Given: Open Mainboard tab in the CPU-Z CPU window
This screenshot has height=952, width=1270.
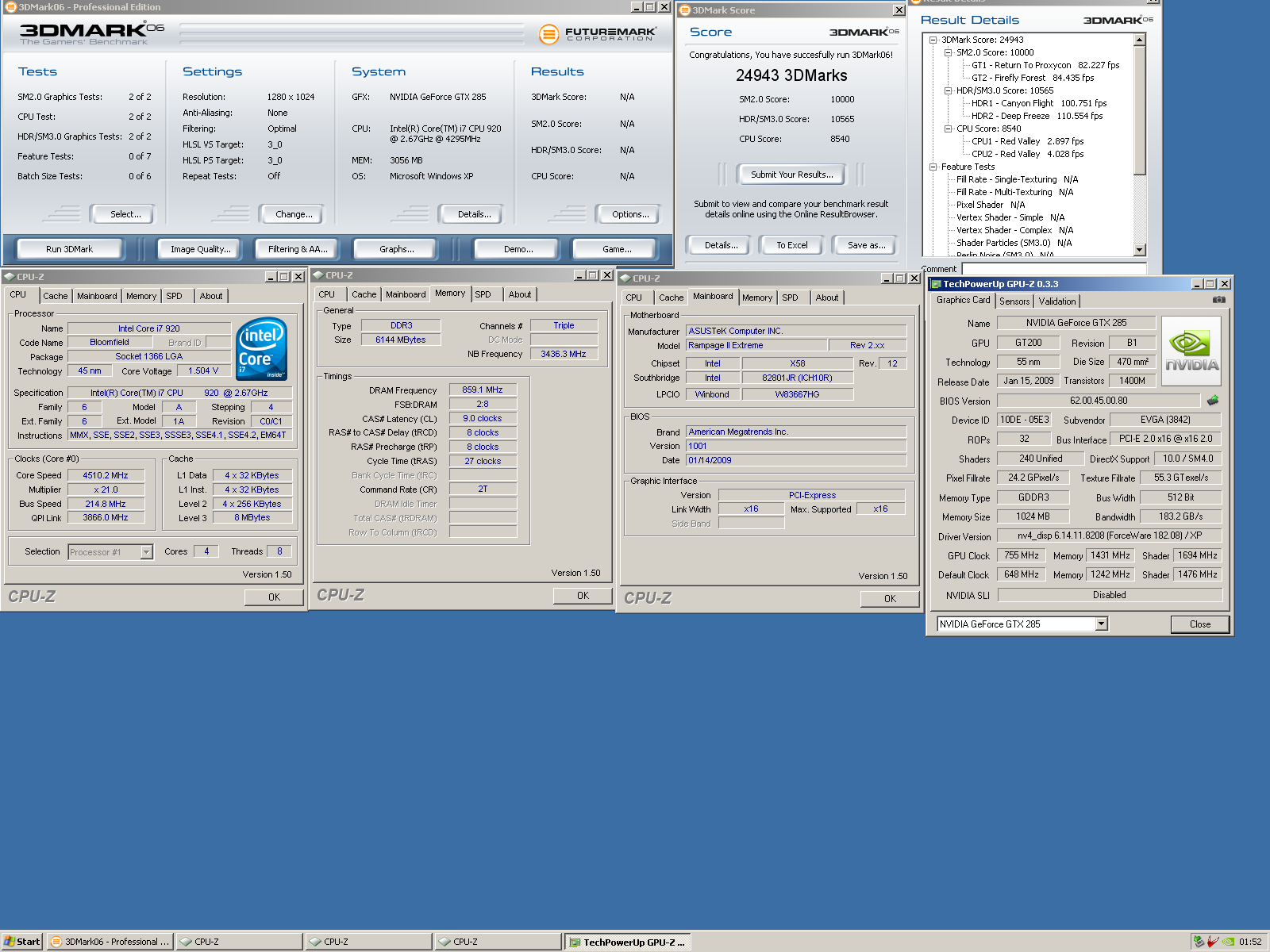Looking at the screenshot, I should click(97, 296).
